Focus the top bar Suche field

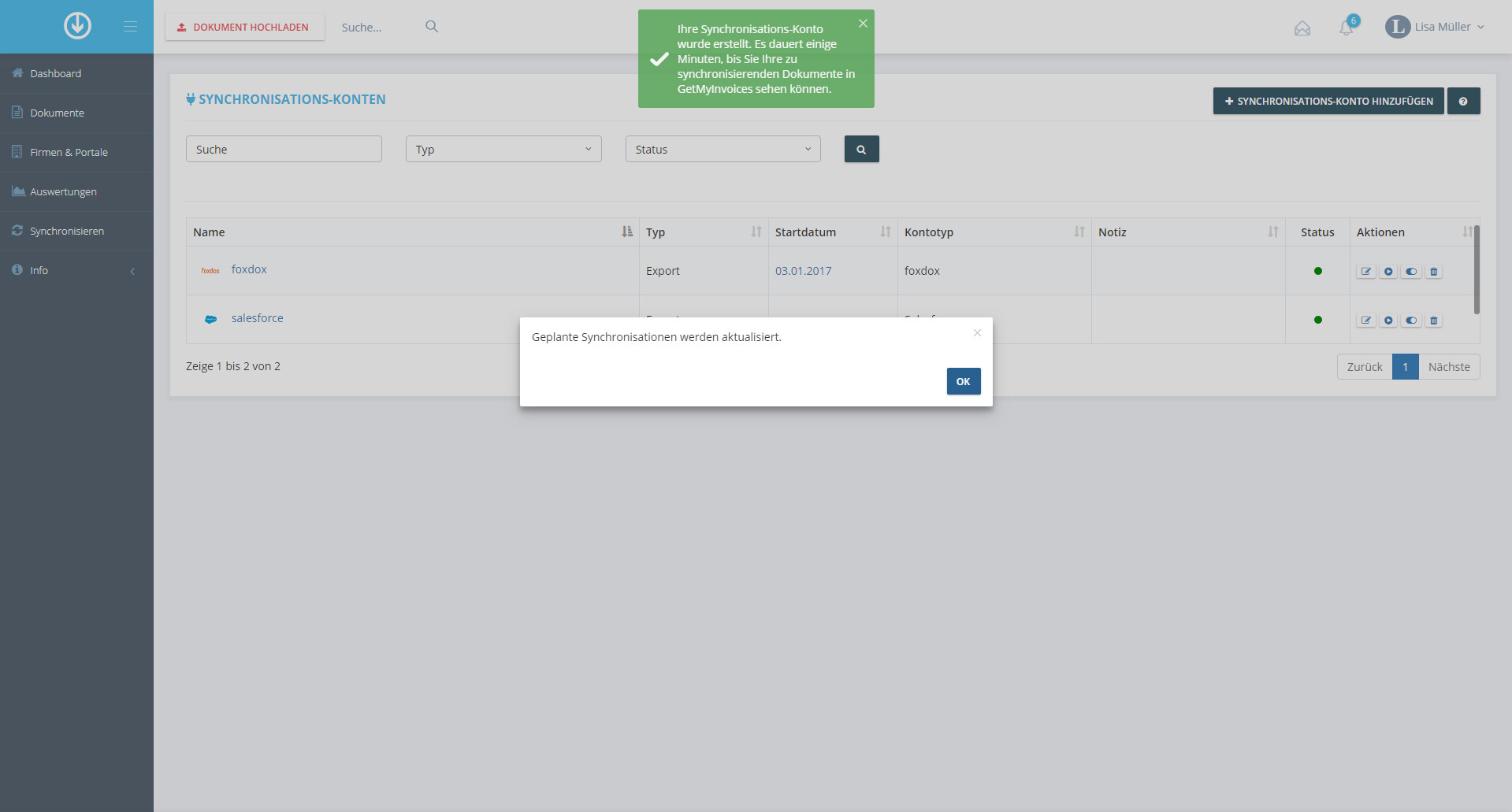point(378,27)
